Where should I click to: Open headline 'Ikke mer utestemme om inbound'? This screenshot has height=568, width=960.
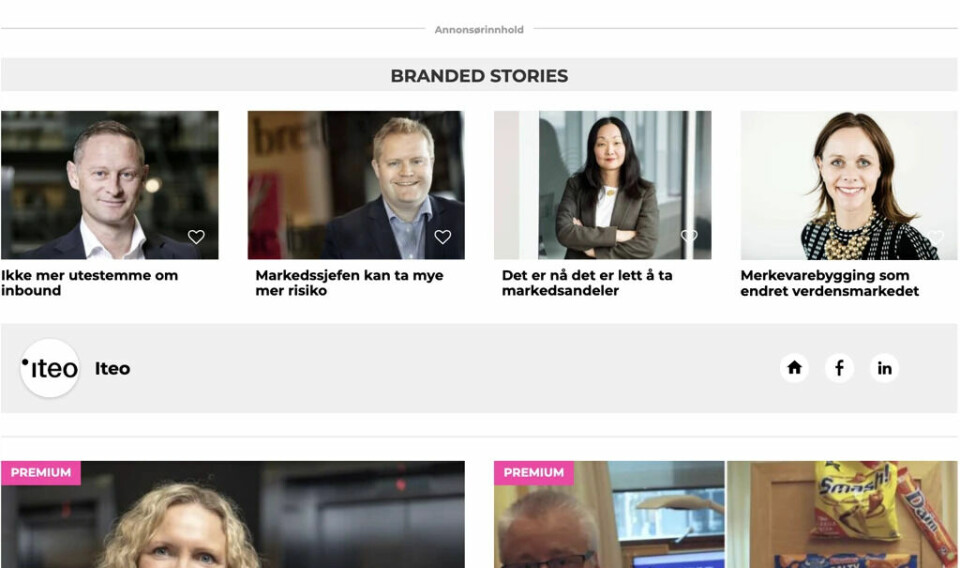coord(89,283)
